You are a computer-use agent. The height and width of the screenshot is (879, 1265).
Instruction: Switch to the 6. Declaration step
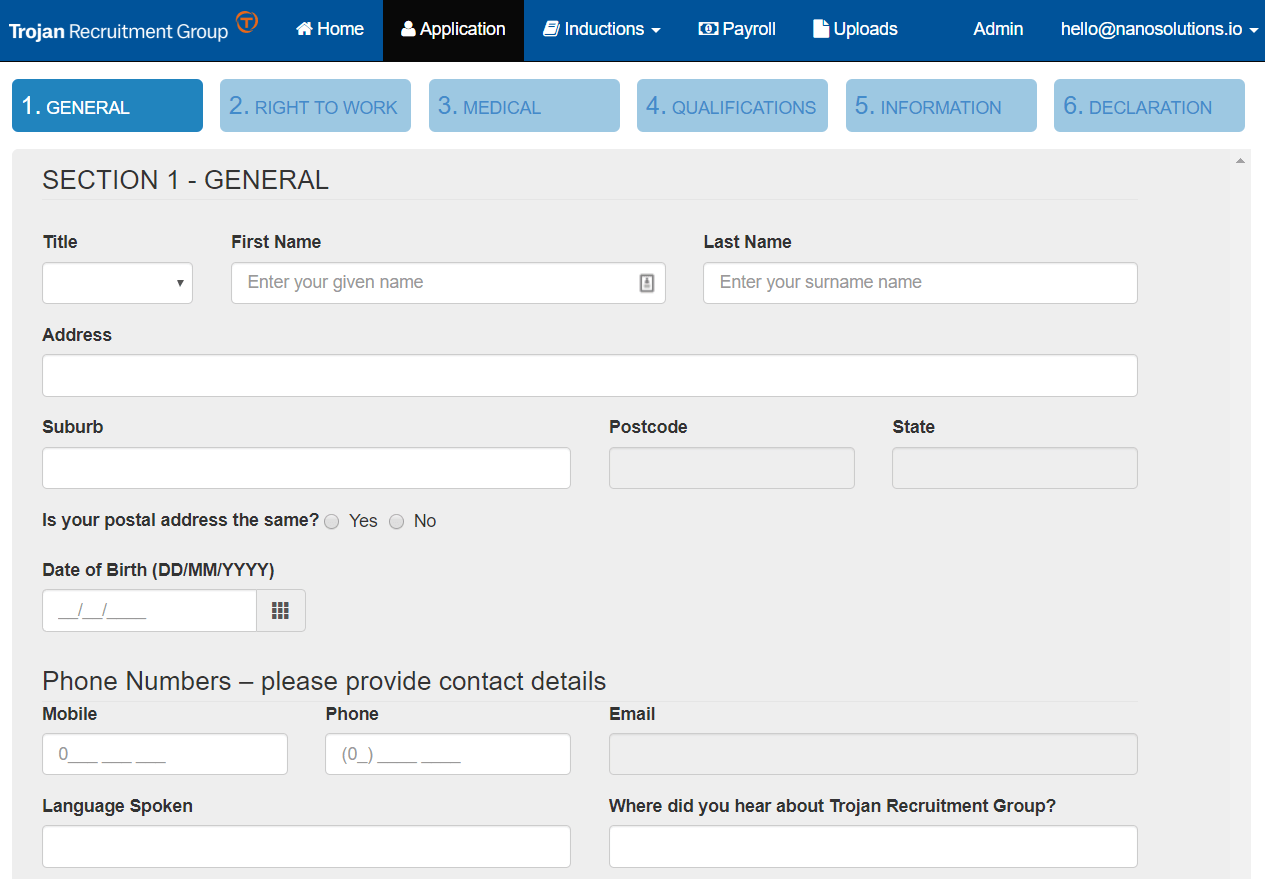pyautogui.click(x=1149, y=106)
